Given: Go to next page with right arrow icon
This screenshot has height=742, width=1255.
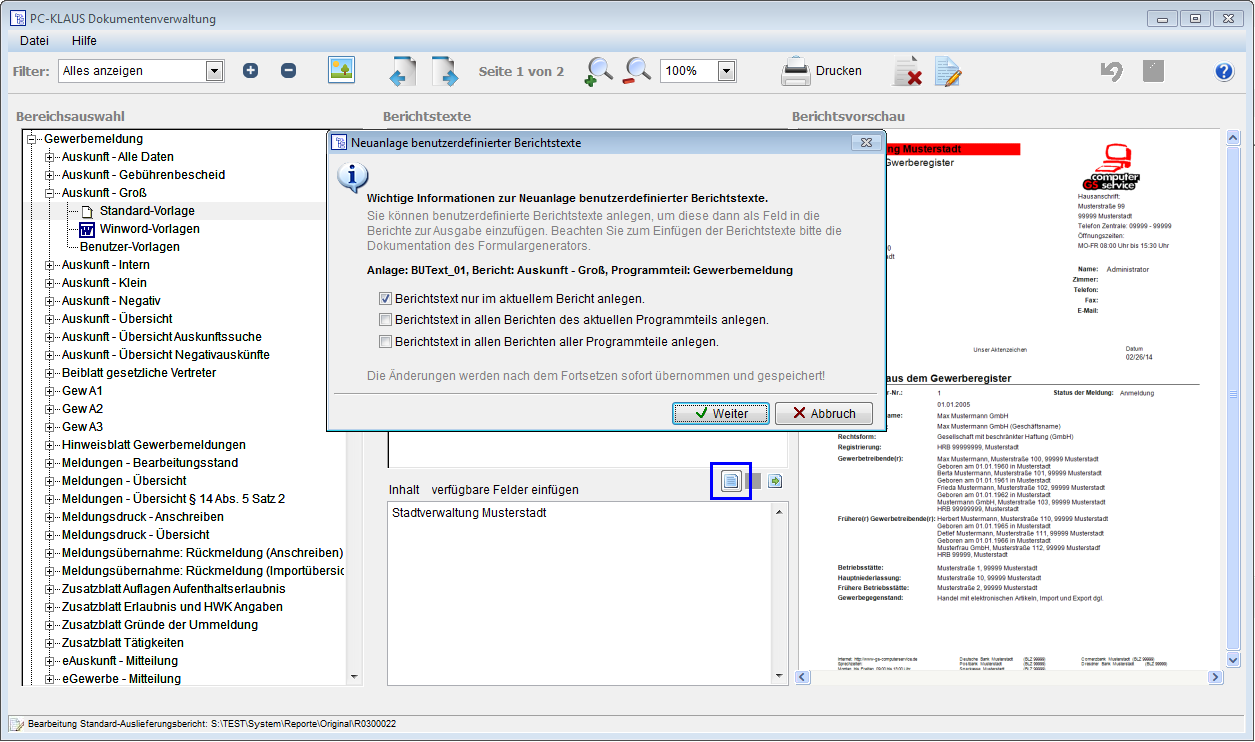Looking at the screenshot, I should point(444,71).
